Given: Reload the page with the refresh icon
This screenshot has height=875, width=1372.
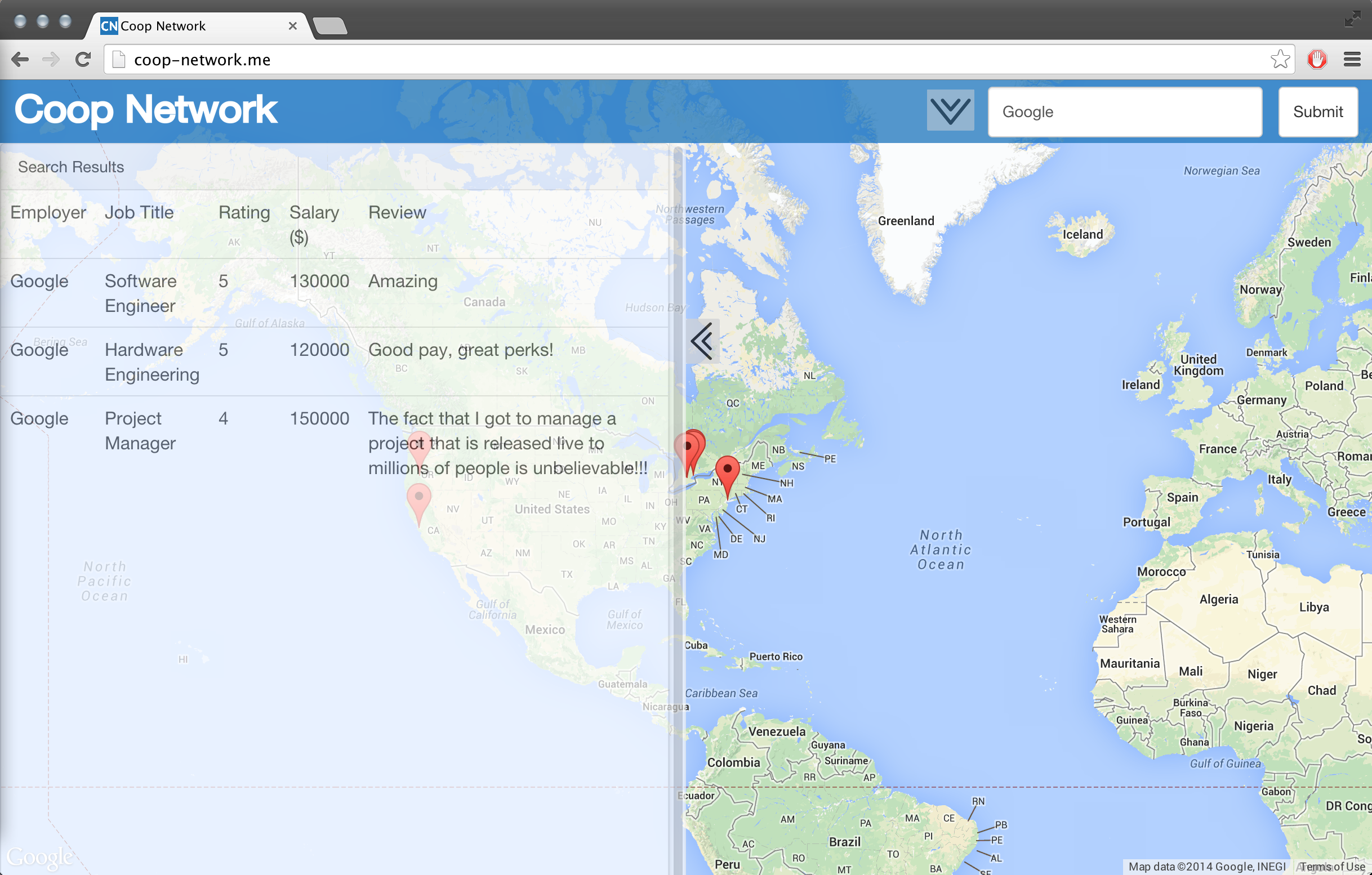Looking at the screenshot, I should tap(83, 59).
